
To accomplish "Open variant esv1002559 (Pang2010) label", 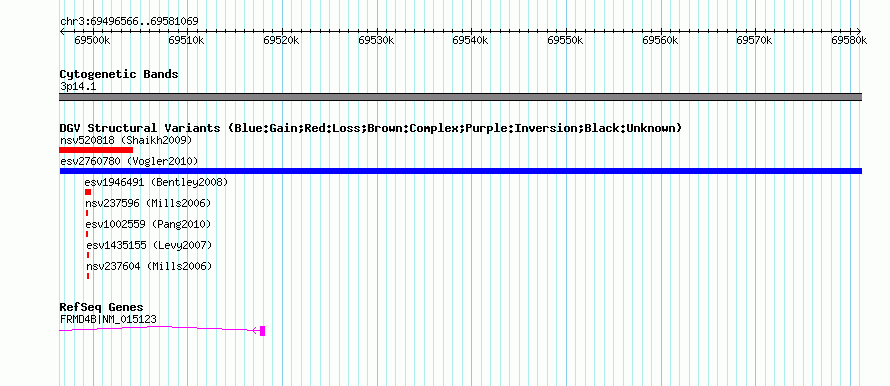I will coord(148,224).
